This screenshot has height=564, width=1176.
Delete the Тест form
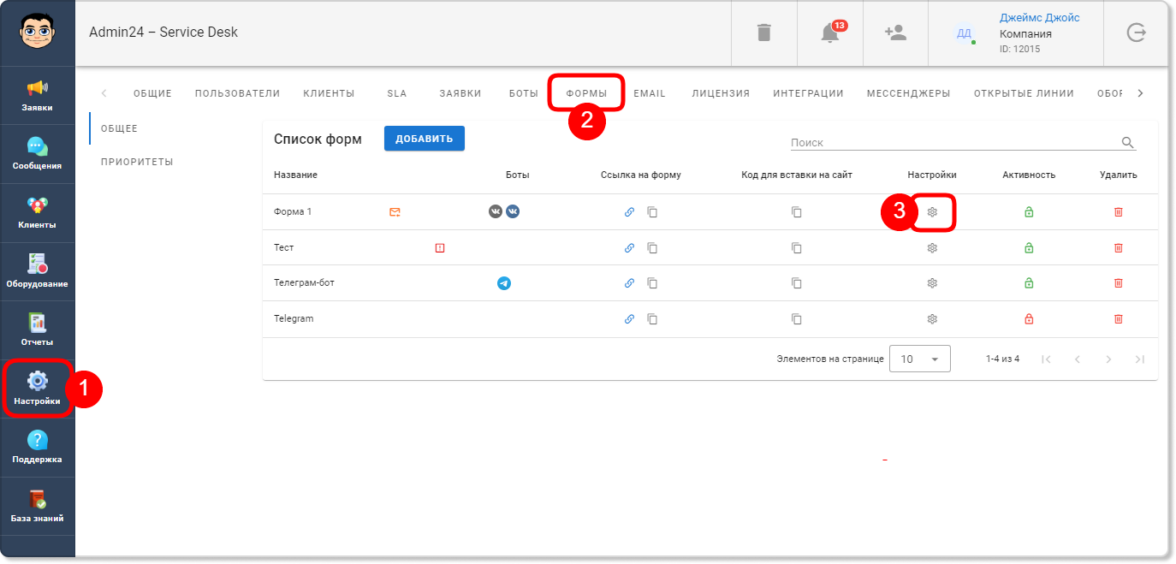click(1118, 248)
